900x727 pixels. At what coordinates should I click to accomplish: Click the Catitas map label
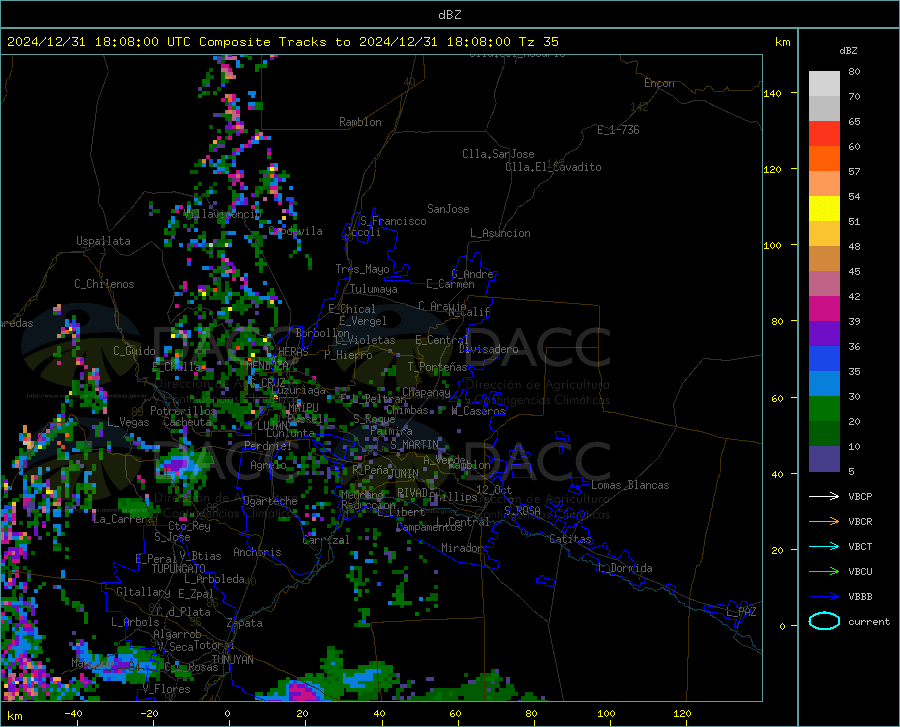[x=571, y=539]
